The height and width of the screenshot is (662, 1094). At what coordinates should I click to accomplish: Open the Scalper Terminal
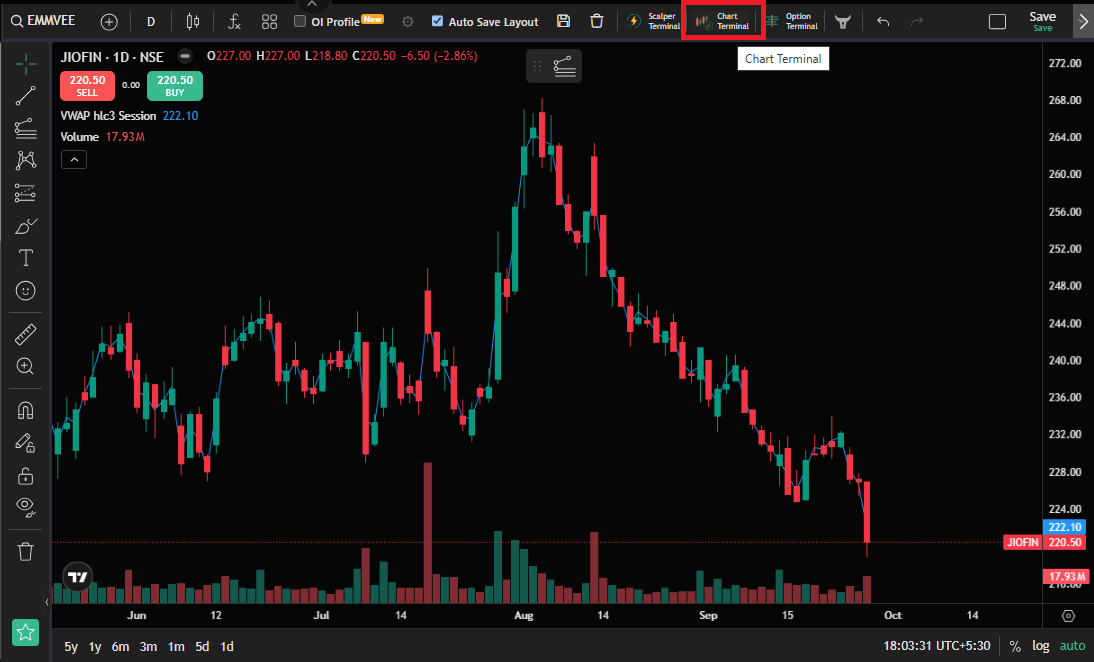pos(653,21)
